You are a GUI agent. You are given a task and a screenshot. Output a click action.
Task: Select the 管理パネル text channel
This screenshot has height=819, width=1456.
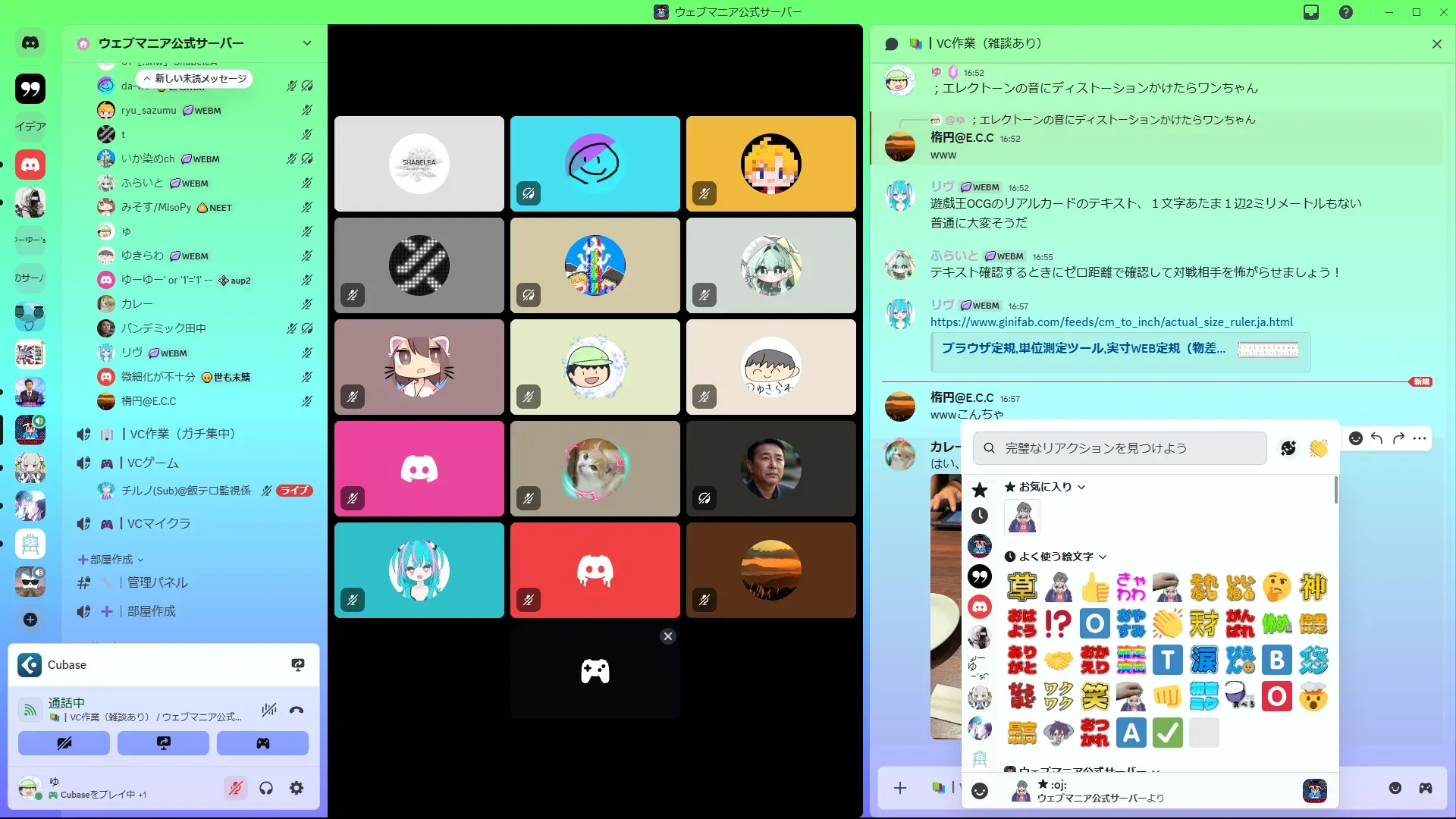158,582
